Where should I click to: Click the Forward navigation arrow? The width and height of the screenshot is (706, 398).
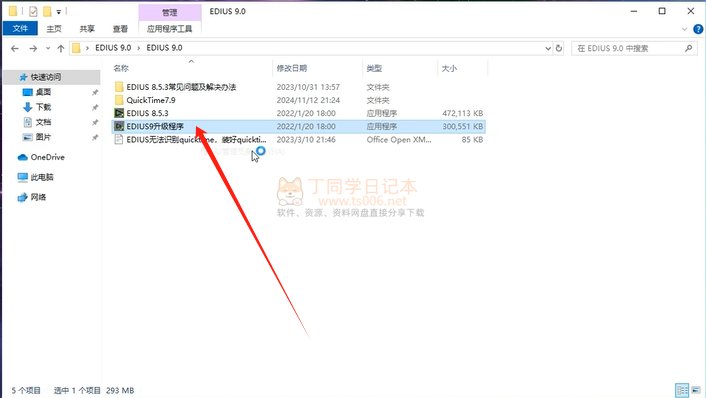(x=33, y=48)
